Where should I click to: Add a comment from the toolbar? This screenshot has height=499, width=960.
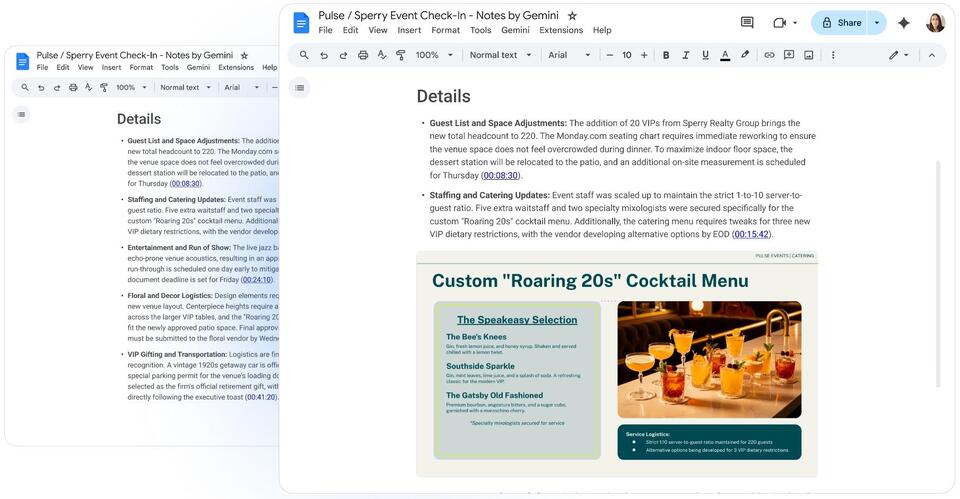[789, 55]
